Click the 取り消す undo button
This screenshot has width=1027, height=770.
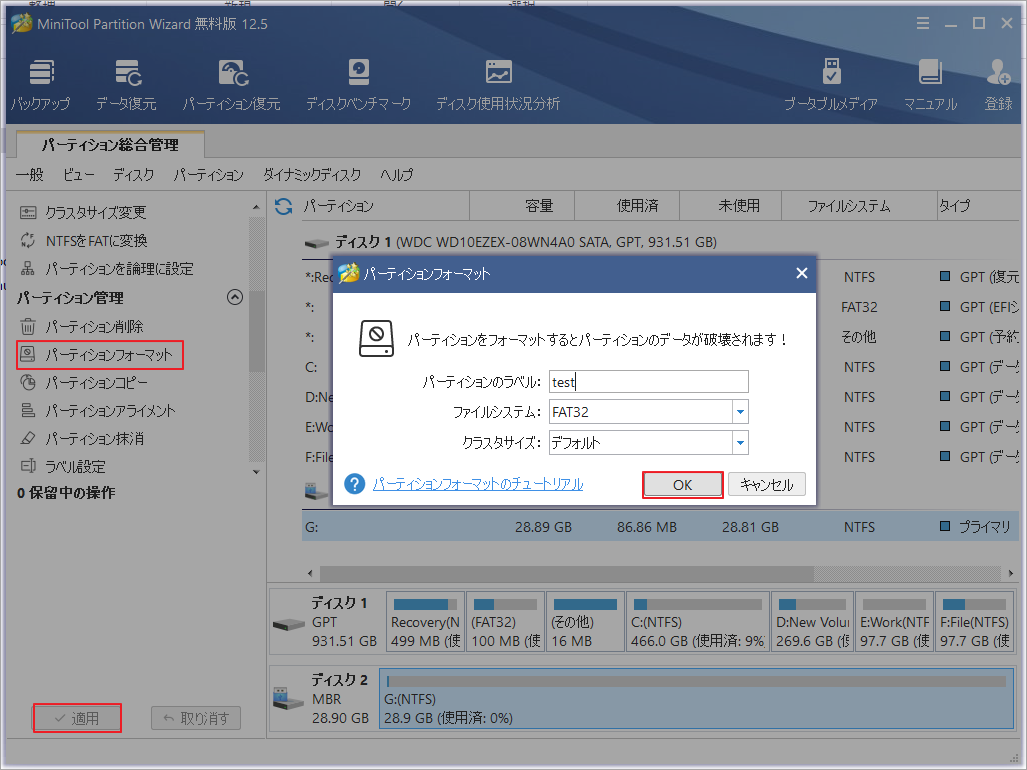196,718
